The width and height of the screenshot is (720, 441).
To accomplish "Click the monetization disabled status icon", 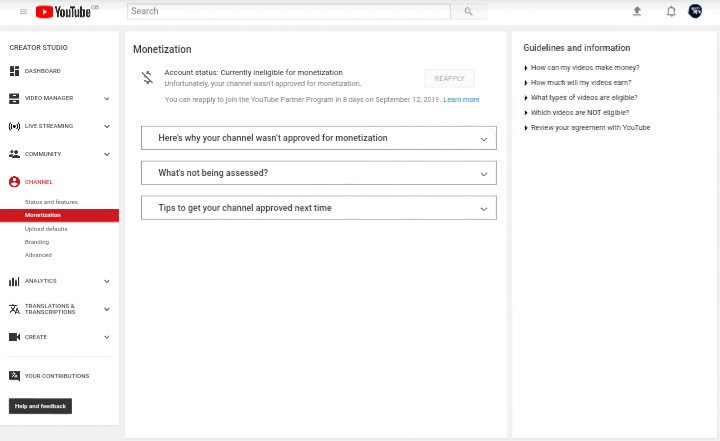I will [x=147, y=78].
